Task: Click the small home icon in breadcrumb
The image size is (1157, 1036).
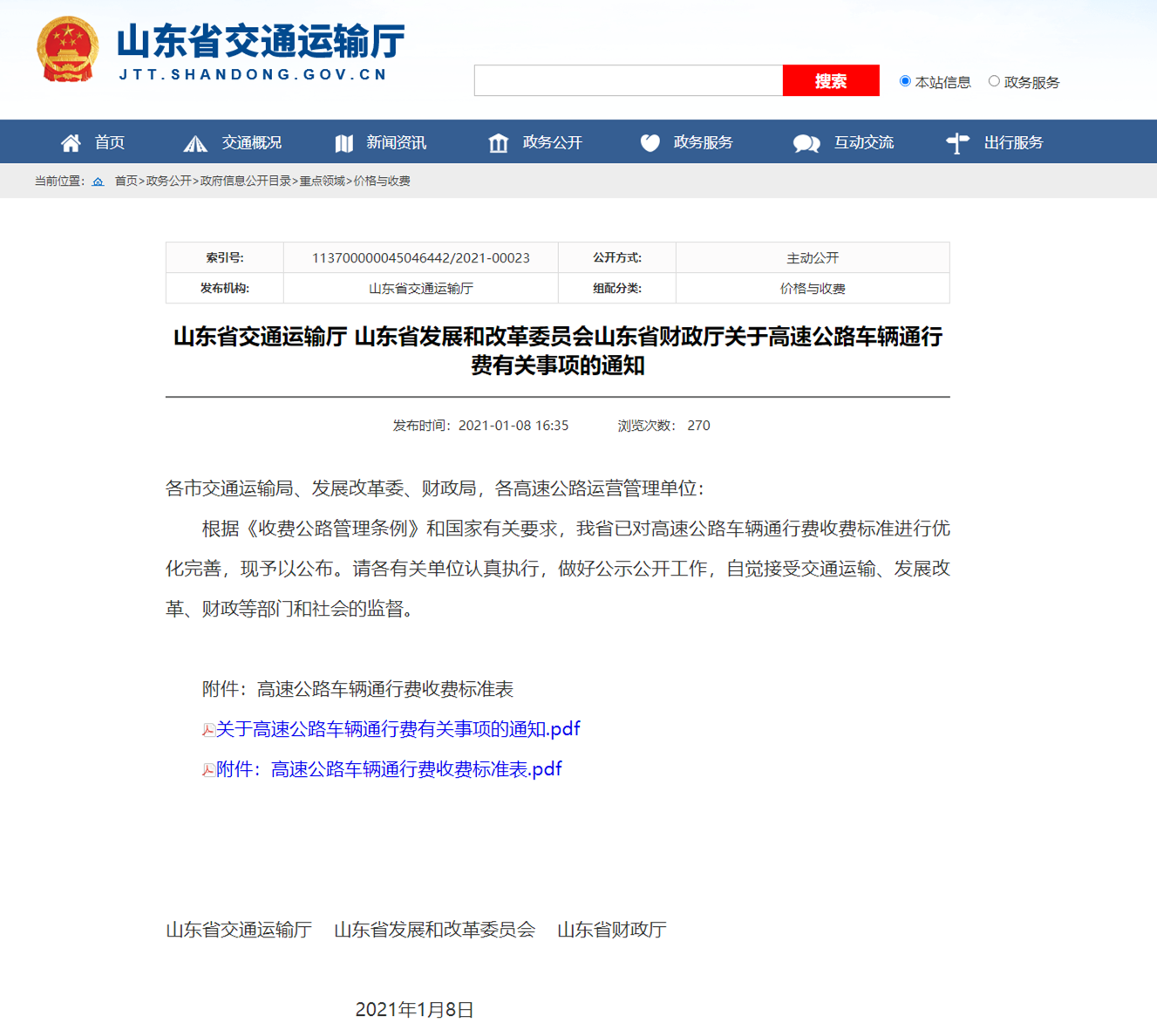Action: point(98,181)
